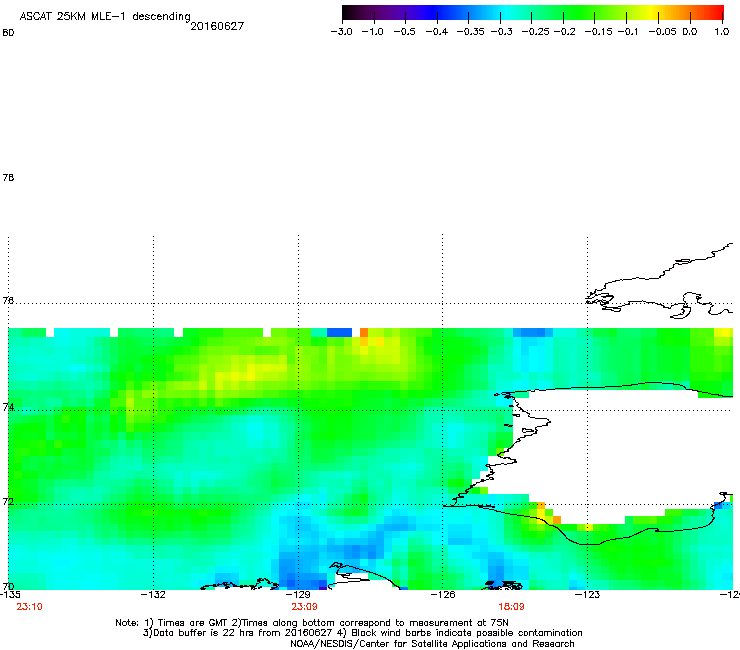Click the longitude label '-129'
This screenshot has width=740, height=650.
(x=298, y=595)
